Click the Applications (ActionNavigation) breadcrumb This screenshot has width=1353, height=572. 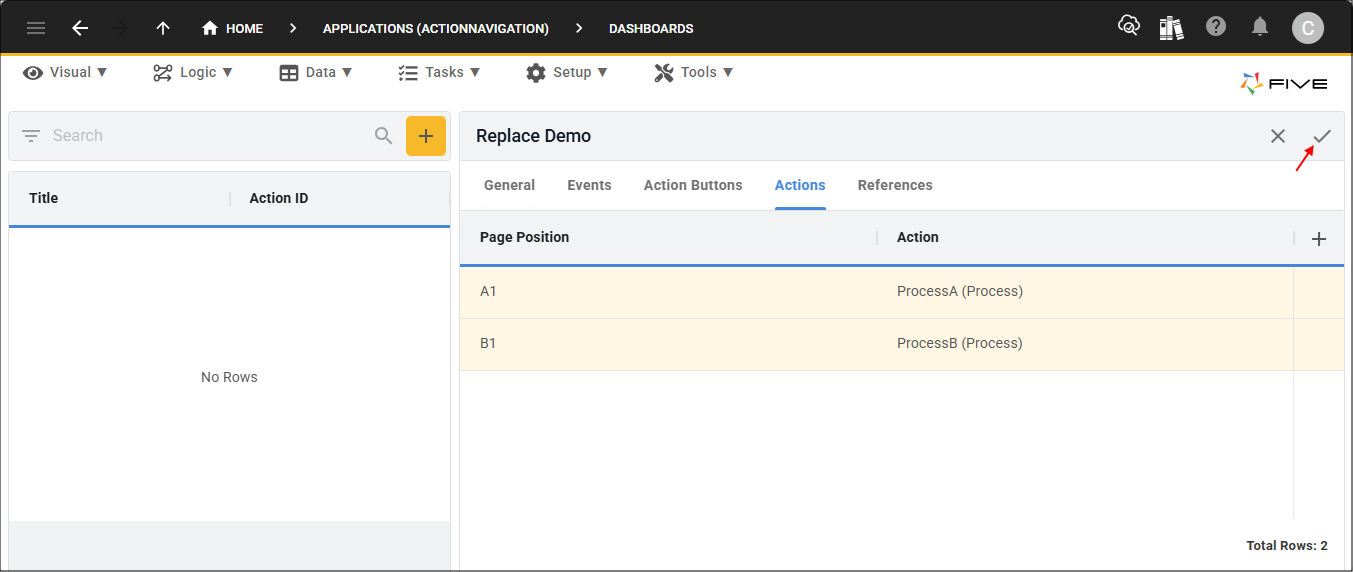click(x=435, y=29)
